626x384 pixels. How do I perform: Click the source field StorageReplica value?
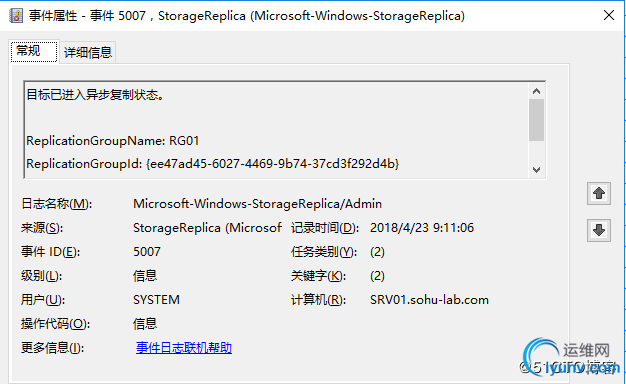207,228
